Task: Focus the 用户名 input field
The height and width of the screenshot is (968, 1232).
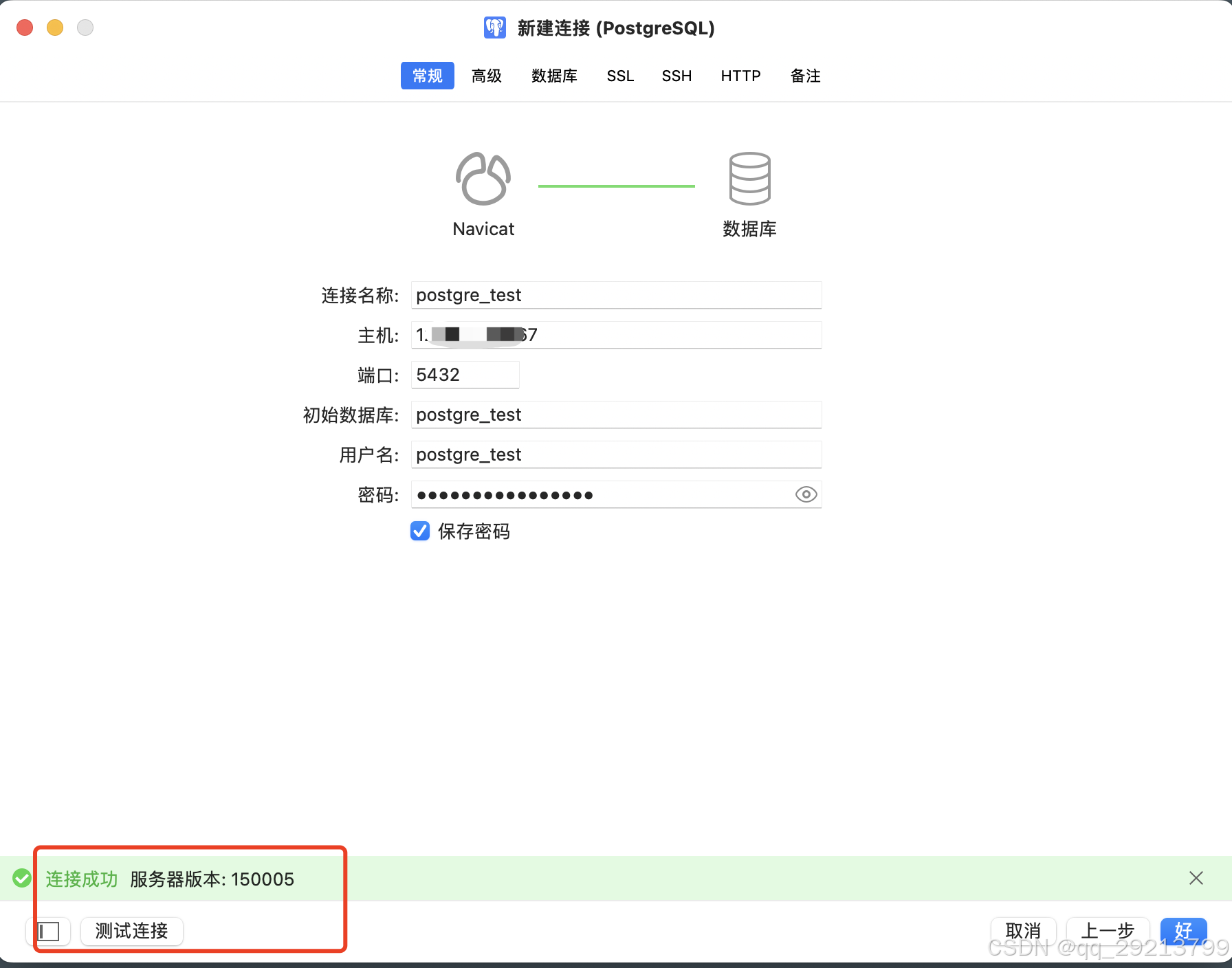Action: click(x=616, y=454)
